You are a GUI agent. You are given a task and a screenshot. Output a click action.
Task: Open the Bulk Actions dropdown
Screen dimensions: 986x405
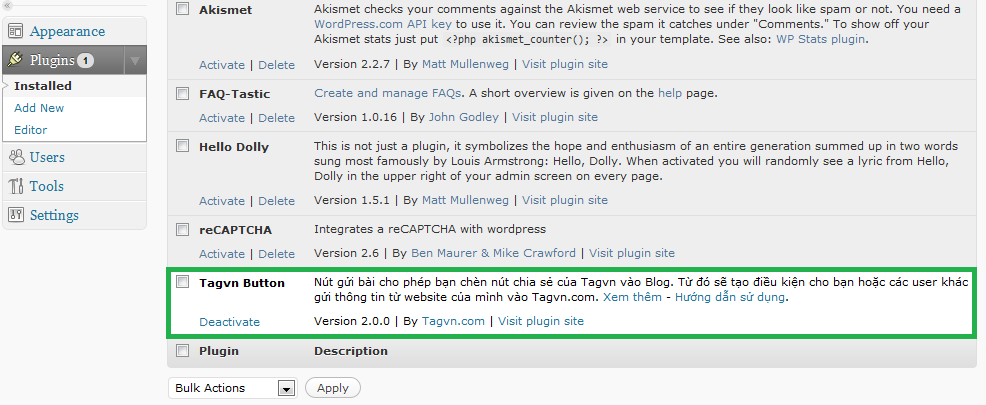coord(232,388)
